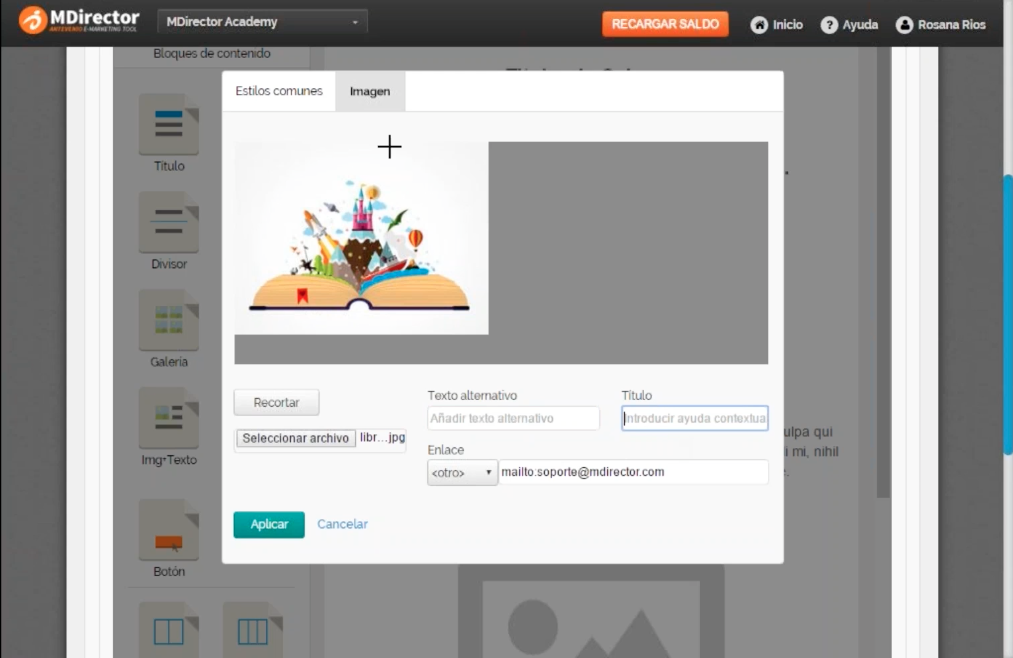Open Ayuda help icon
Screen dimensions: 1013x658
click(829, 25)
